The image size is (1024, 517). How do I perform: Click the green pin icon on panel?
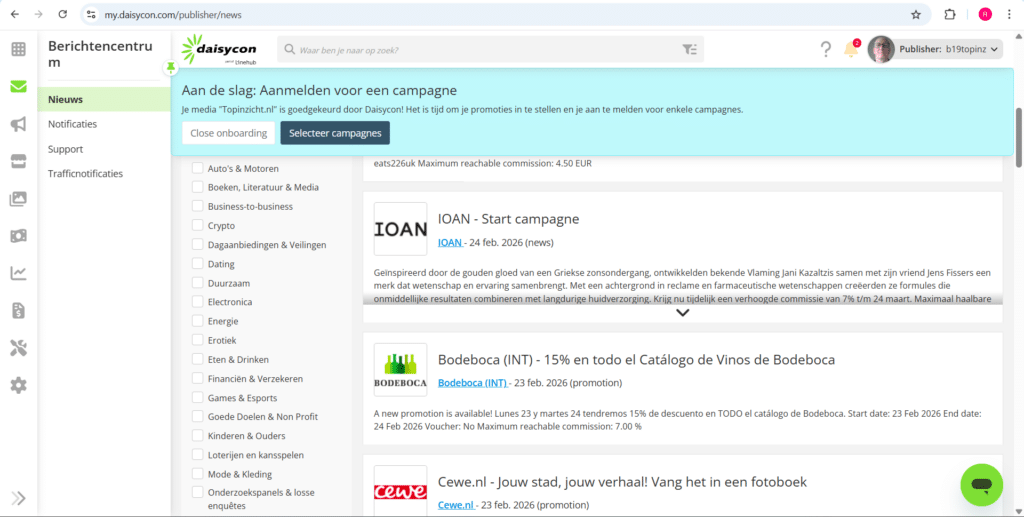170,67
